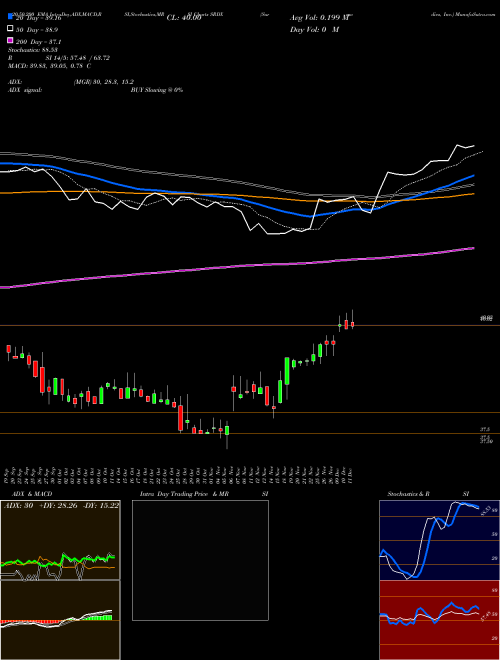Click the '37.5' price axis label
500x660 pixels.
485,429
